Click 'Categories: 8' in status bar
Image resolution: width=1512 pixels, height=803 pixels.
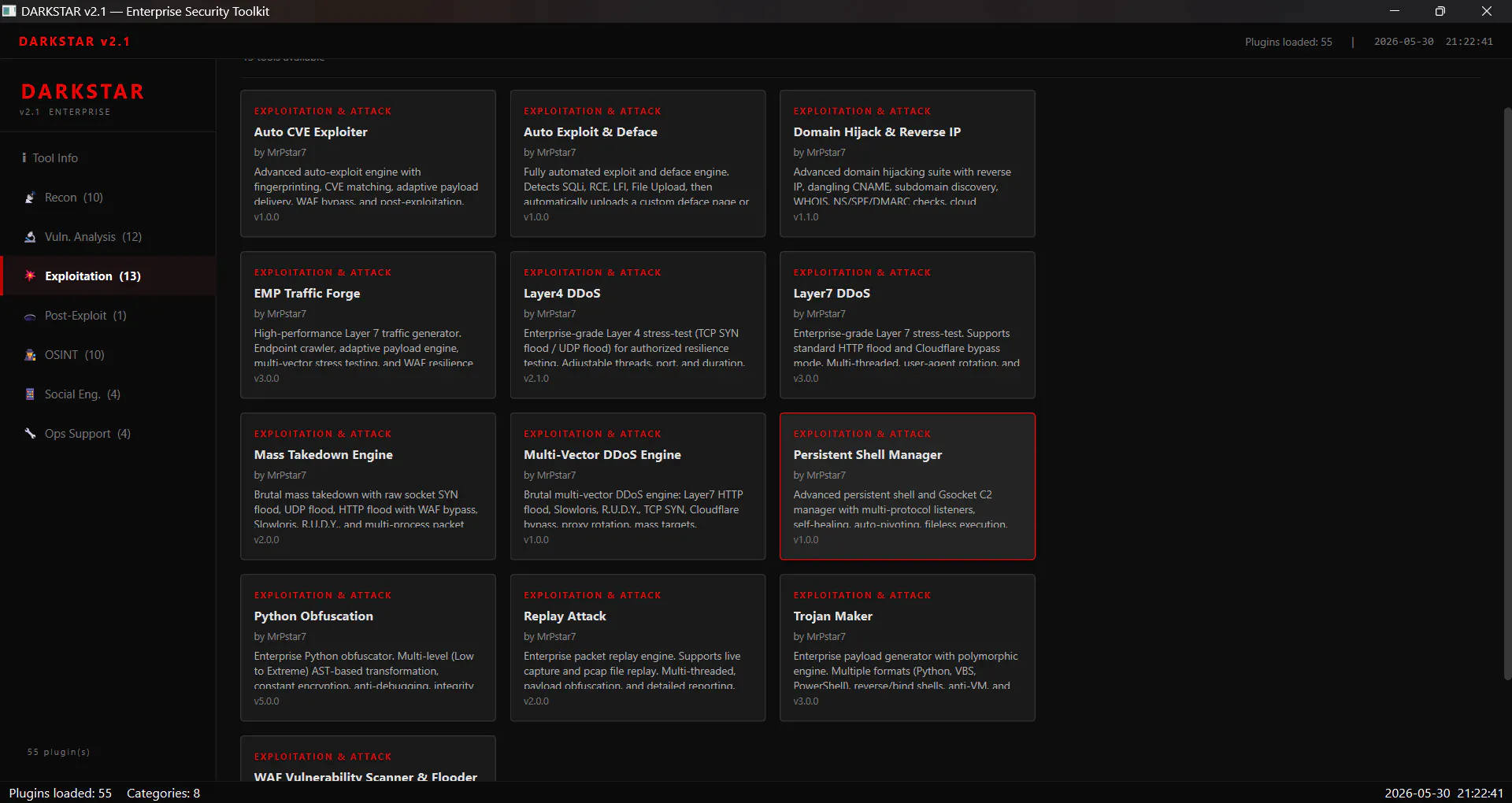coord(163,793)
